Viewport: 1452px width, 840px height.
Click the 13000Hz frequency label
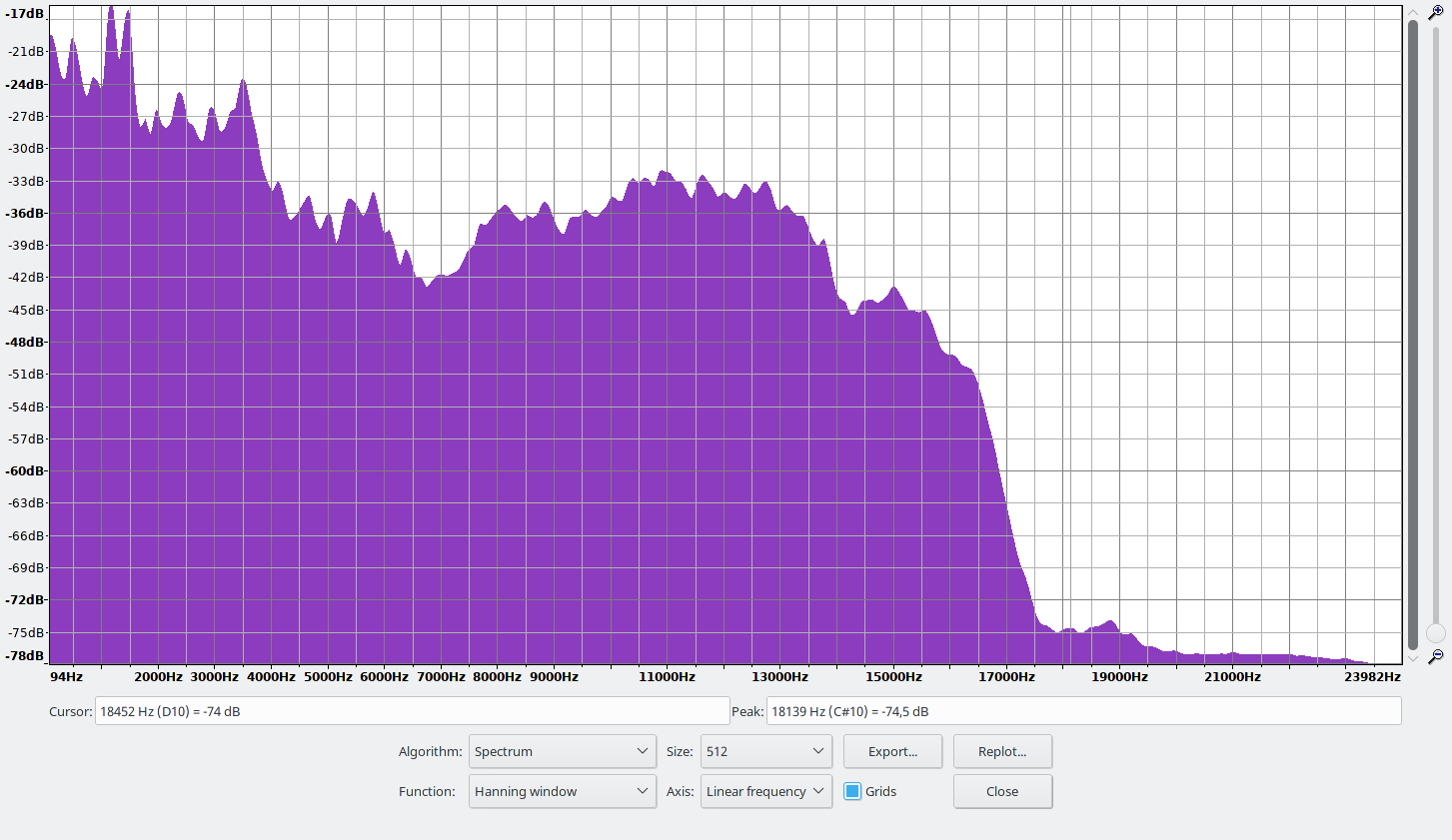tap(779, 676)
